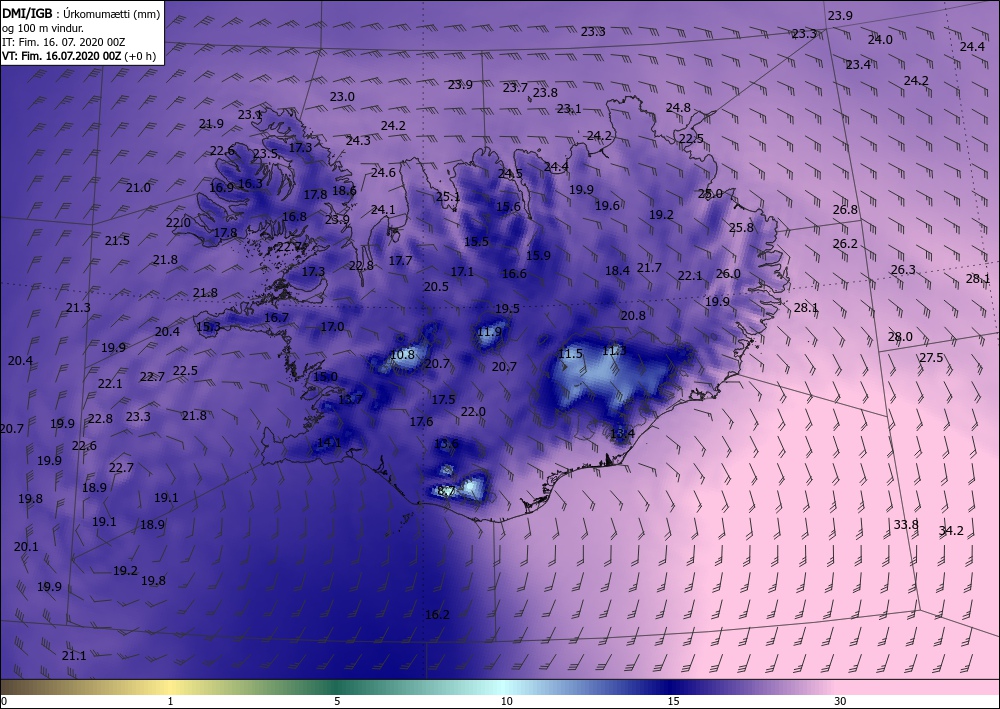The image size is (1000, 709).
Task: Click the map value 23.0
Action: 342,97
